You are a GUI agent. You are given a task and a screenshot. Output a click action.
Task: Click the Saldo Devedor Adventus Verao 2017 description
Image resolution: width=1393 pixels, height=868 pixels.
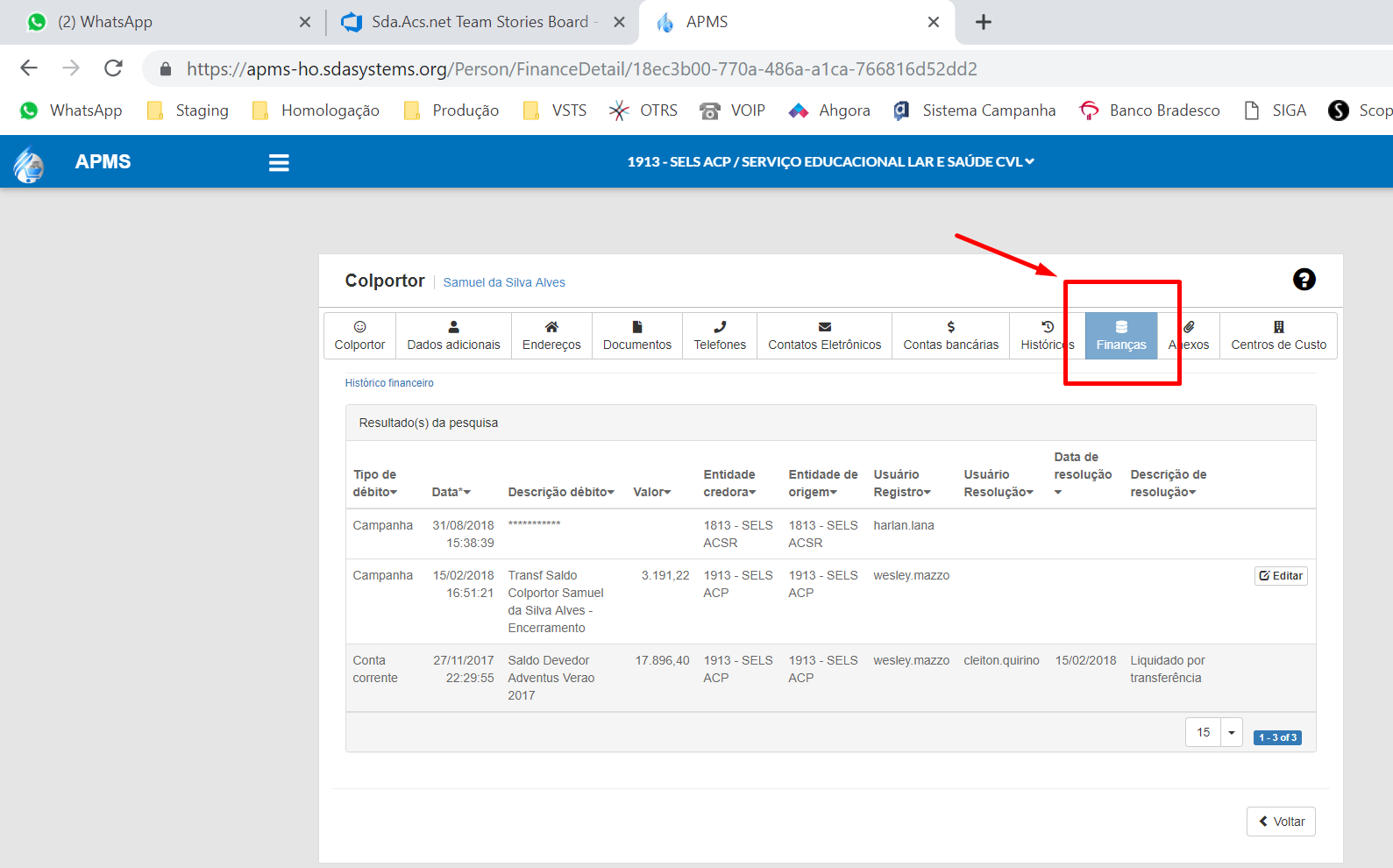click(551, 678)
